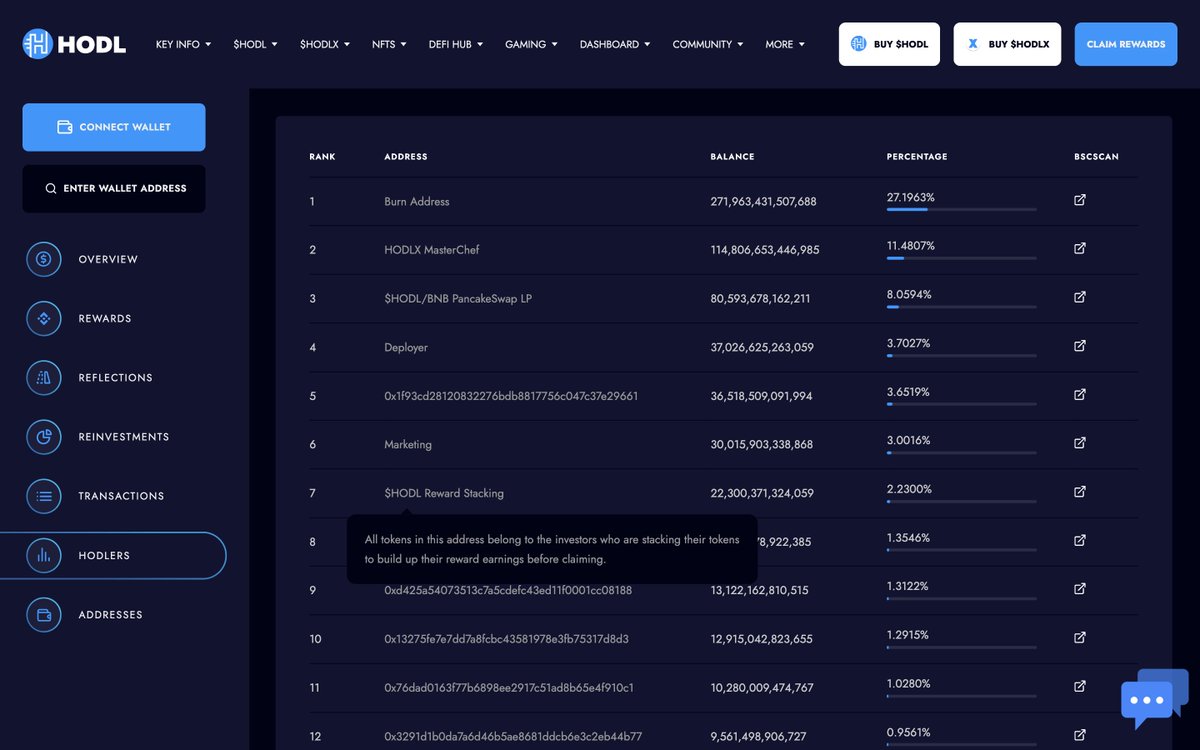Go to Rewards section
This screenshot has height=750, width=1200.
(105, 319)
